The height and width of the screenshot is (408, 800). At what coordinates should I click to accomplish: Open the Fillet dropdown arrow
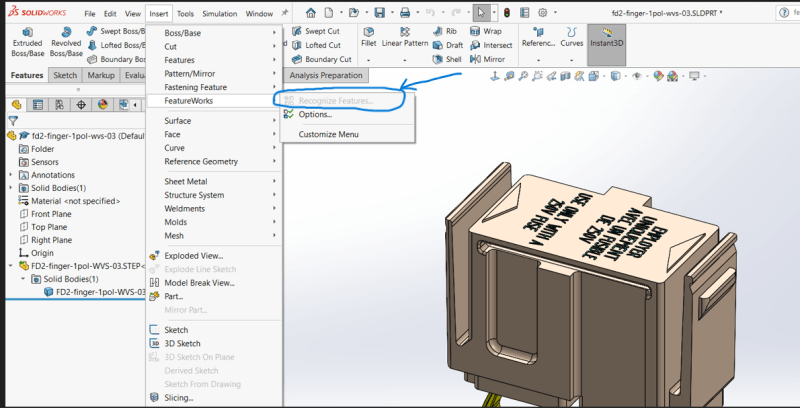tap(368, 60)
